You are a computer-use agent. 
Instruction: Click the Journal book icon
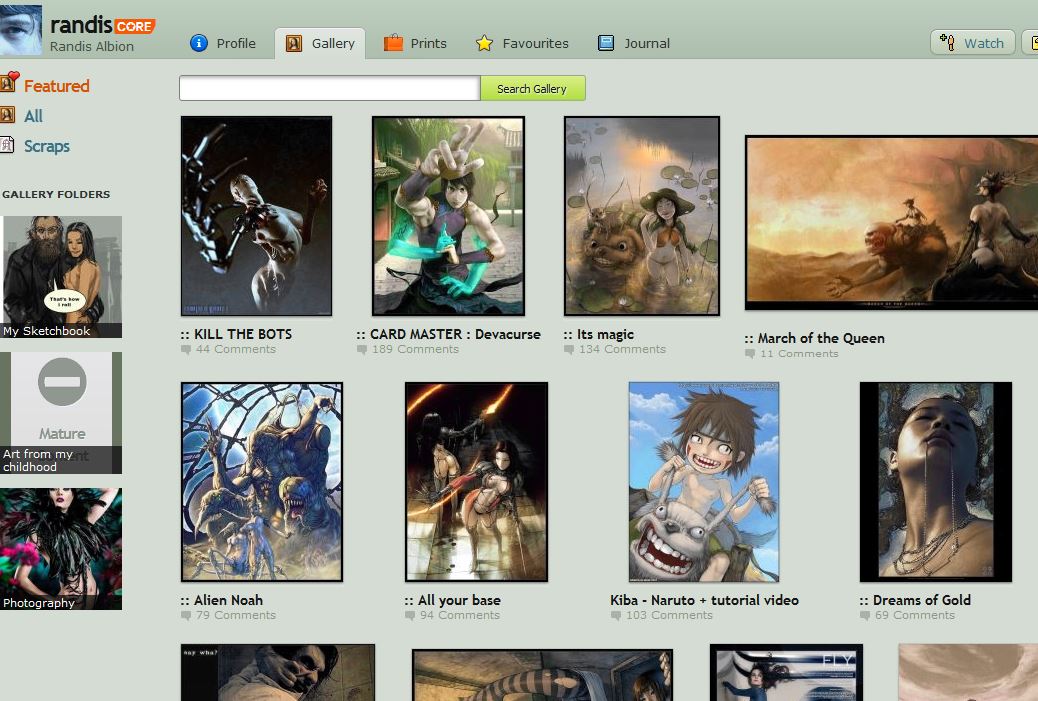[606, 43]
